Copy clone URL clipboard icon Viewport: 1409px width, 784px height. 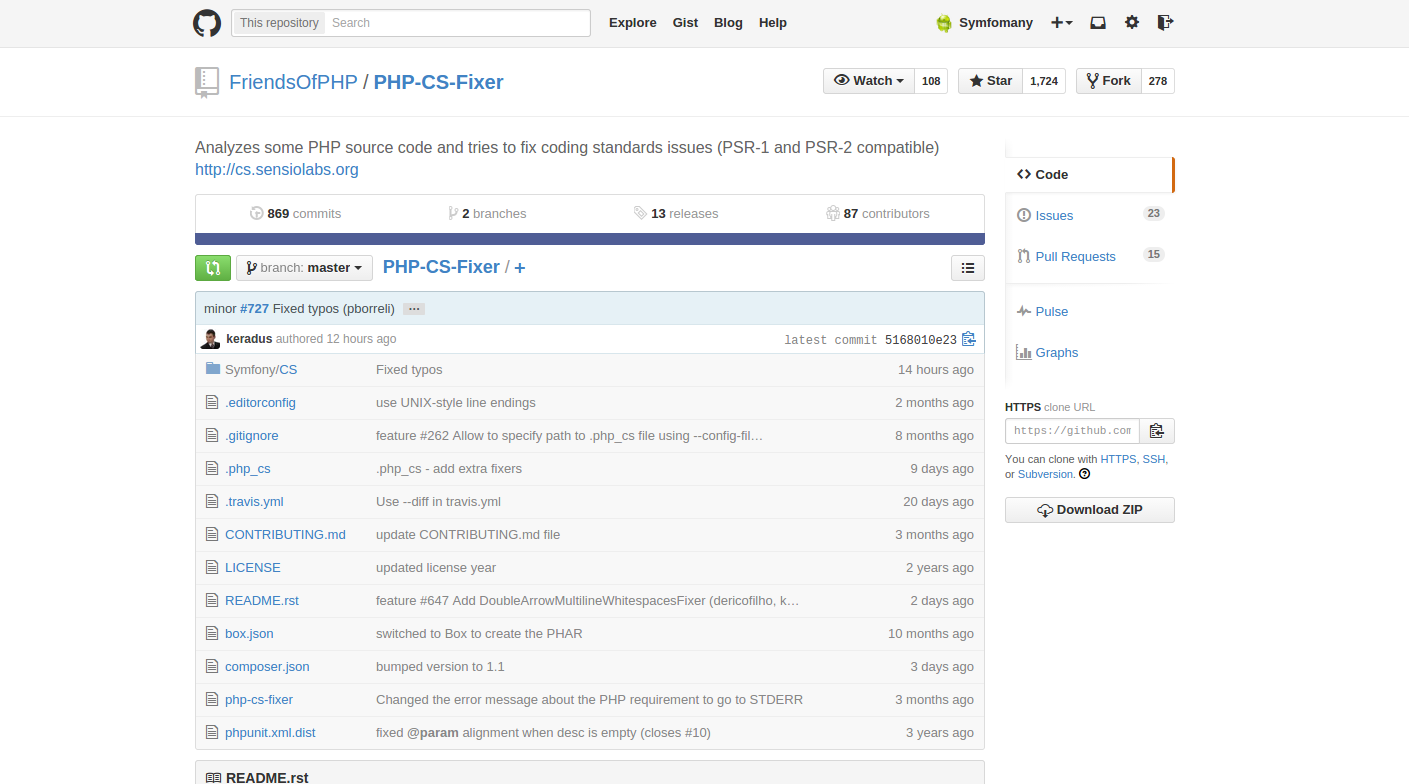pyautogui.click(x=1157, y=431)
